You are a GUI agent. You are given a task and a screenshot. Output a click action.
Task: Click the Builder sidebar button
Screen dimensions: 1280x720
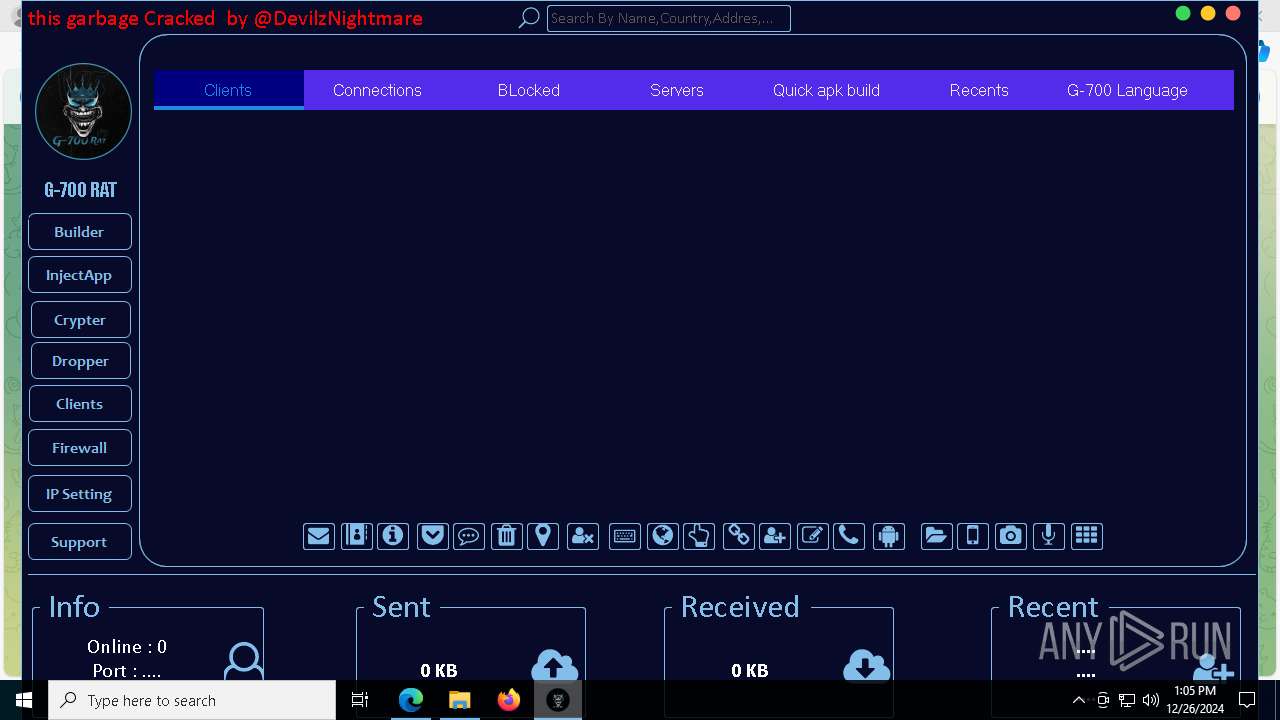point(79,231)
